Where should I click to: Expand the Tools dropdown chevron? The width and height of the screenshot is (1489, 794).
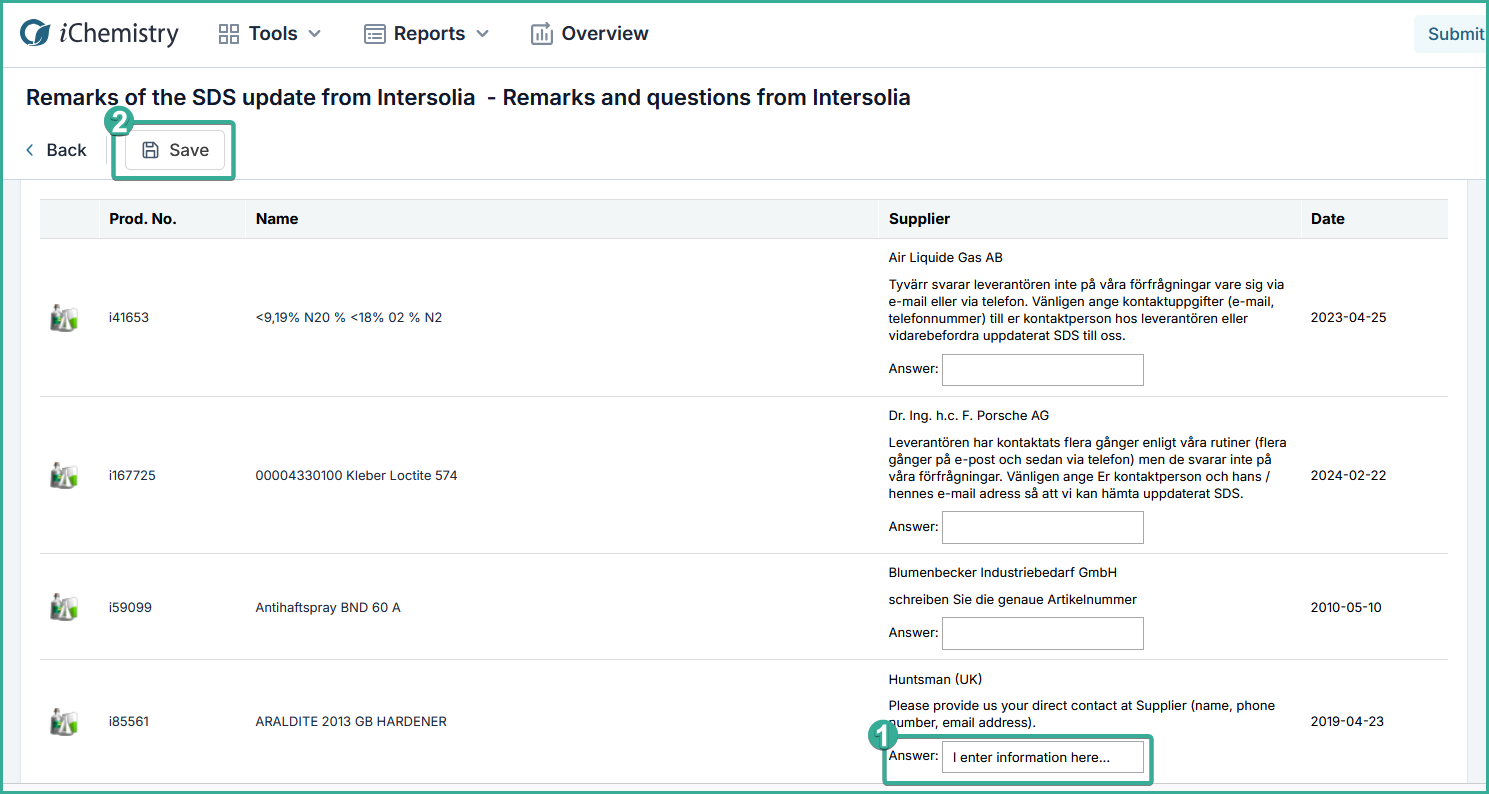tap(314, 34)
